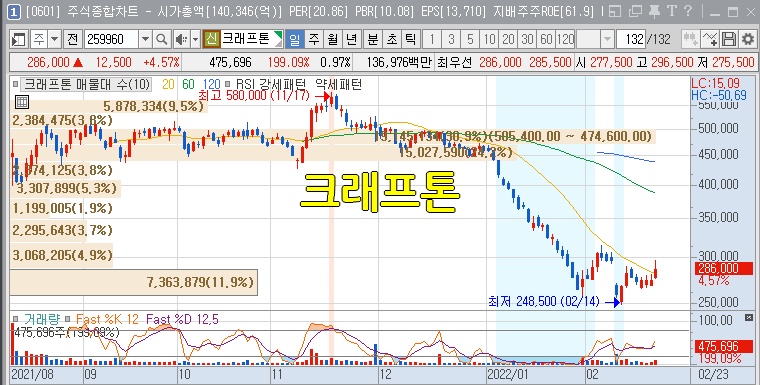Open help question mark icon
Screen dimensions: 760x385
tap(688, 11)
